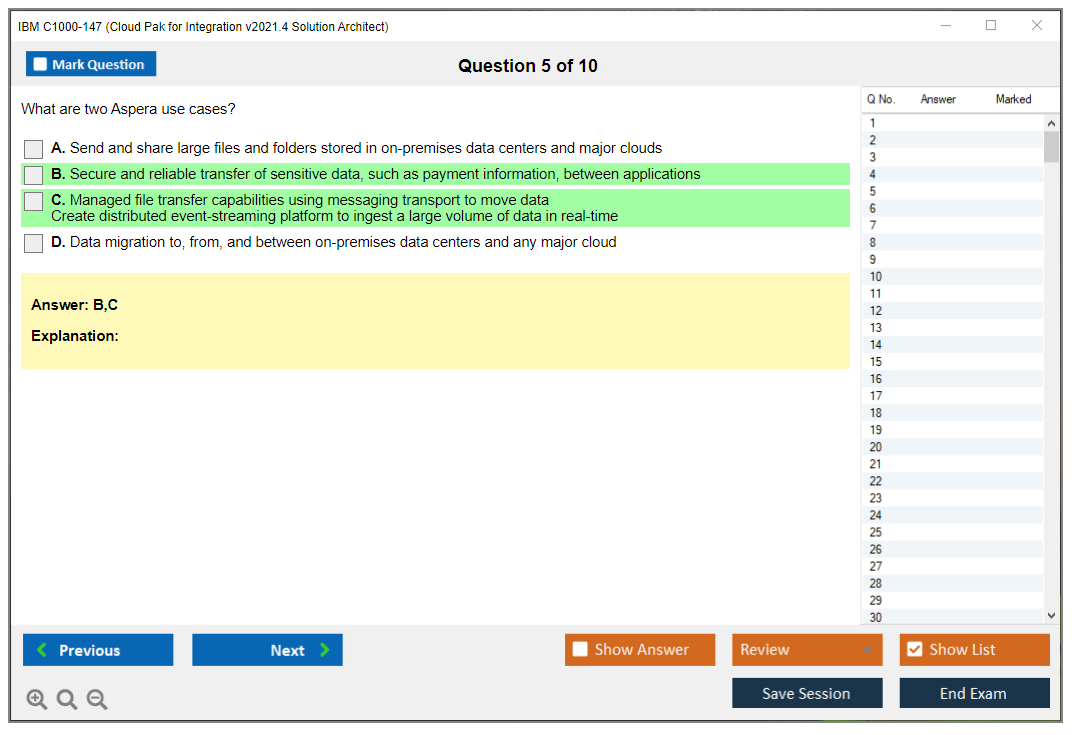Screen dimensions: 1075x735
Task: Tick the checkbox for option B
Action: pos(34,175)
